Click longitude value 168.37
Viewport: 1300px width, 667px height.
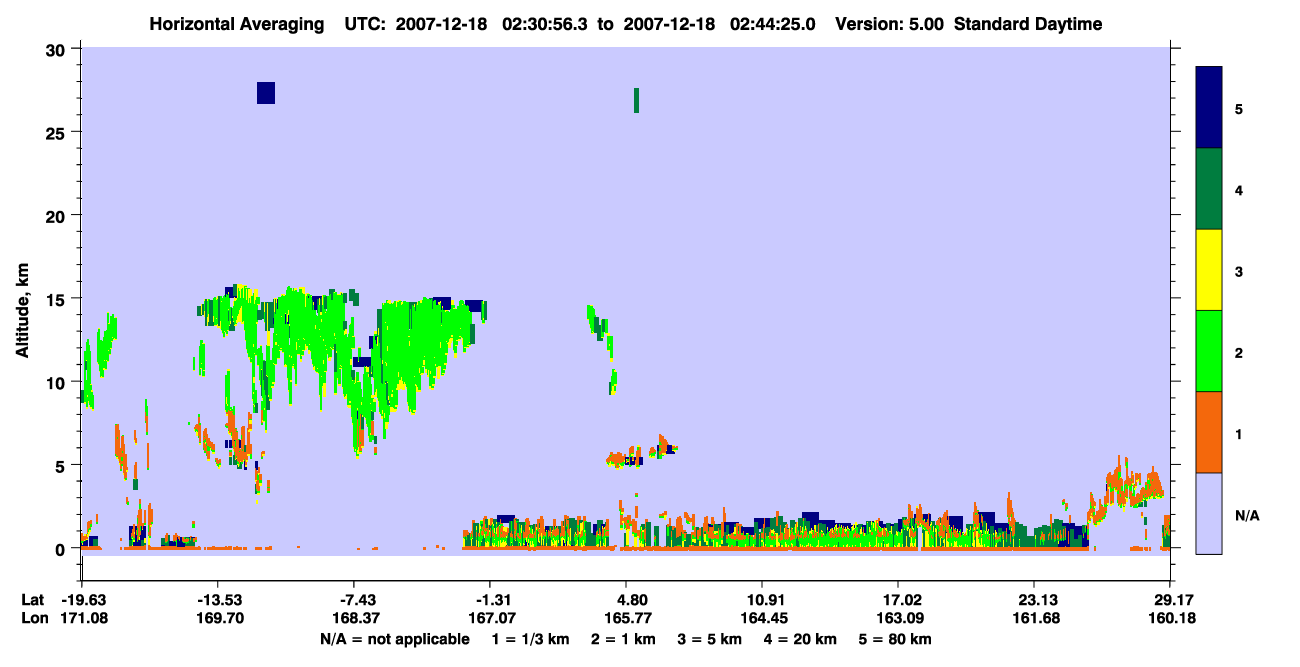358,618
